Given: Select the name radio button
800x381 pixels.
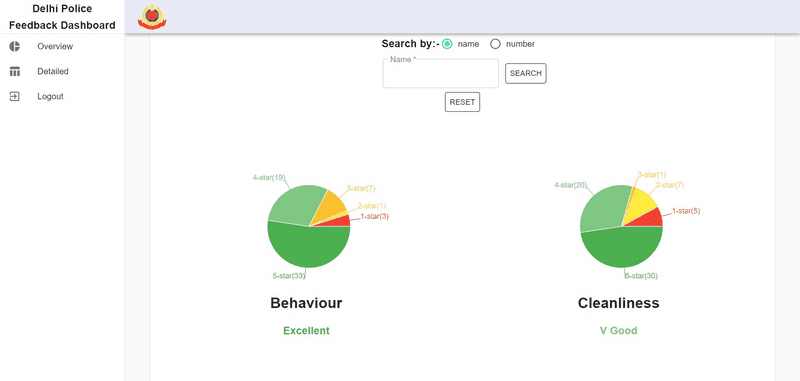Looking at the screenshot, I should coord(447,44).
